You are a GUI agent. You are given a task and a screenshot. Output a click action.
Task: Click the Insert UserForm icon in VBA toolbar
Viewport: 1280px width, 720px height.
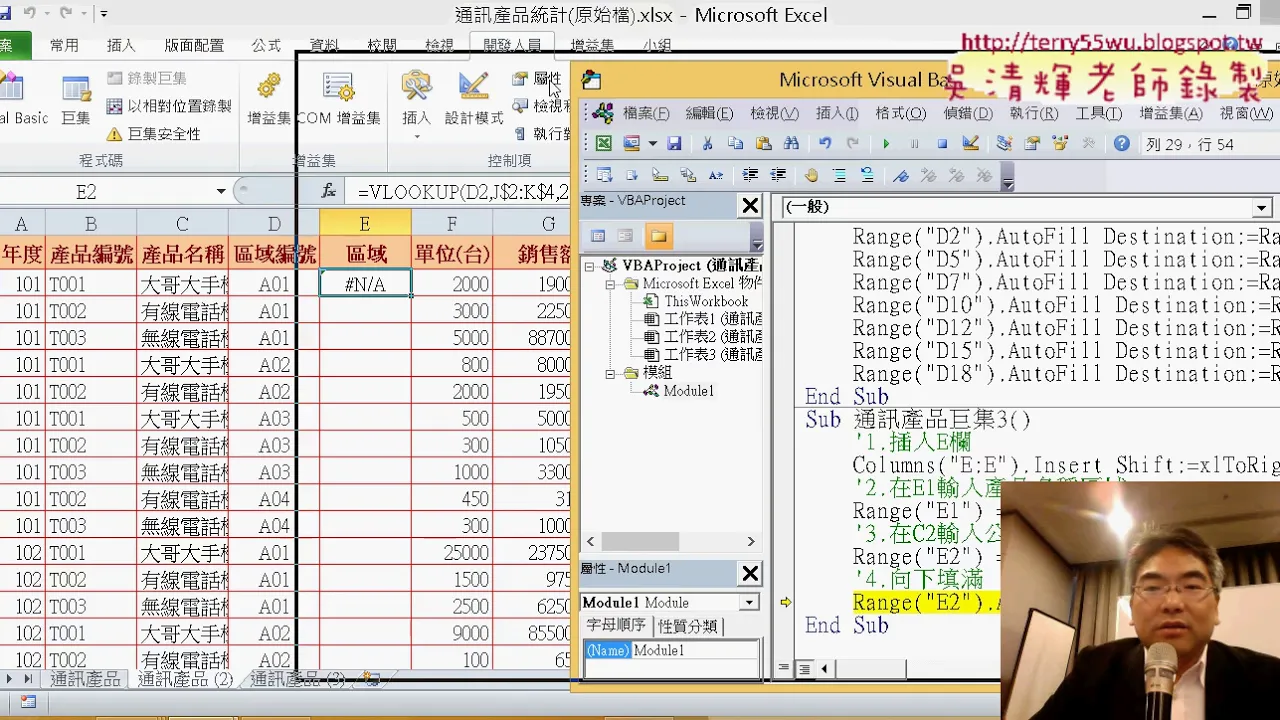(632, 144)
